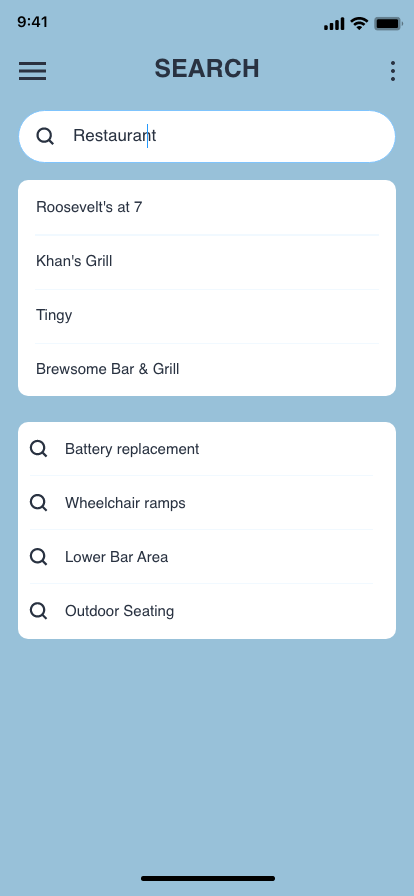Tap the battery status icon
The image size is (414, 896).
[388, 23]
